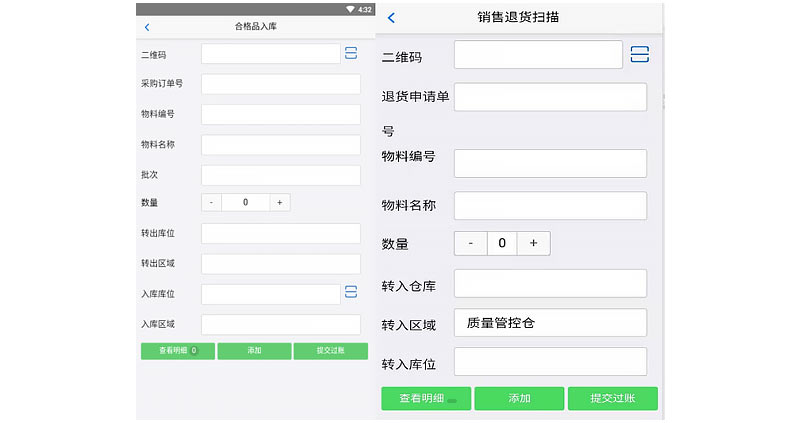Go back from the 合格品入库 screen
The height and width of the screenshot is (423, 800).
point(147,27)
